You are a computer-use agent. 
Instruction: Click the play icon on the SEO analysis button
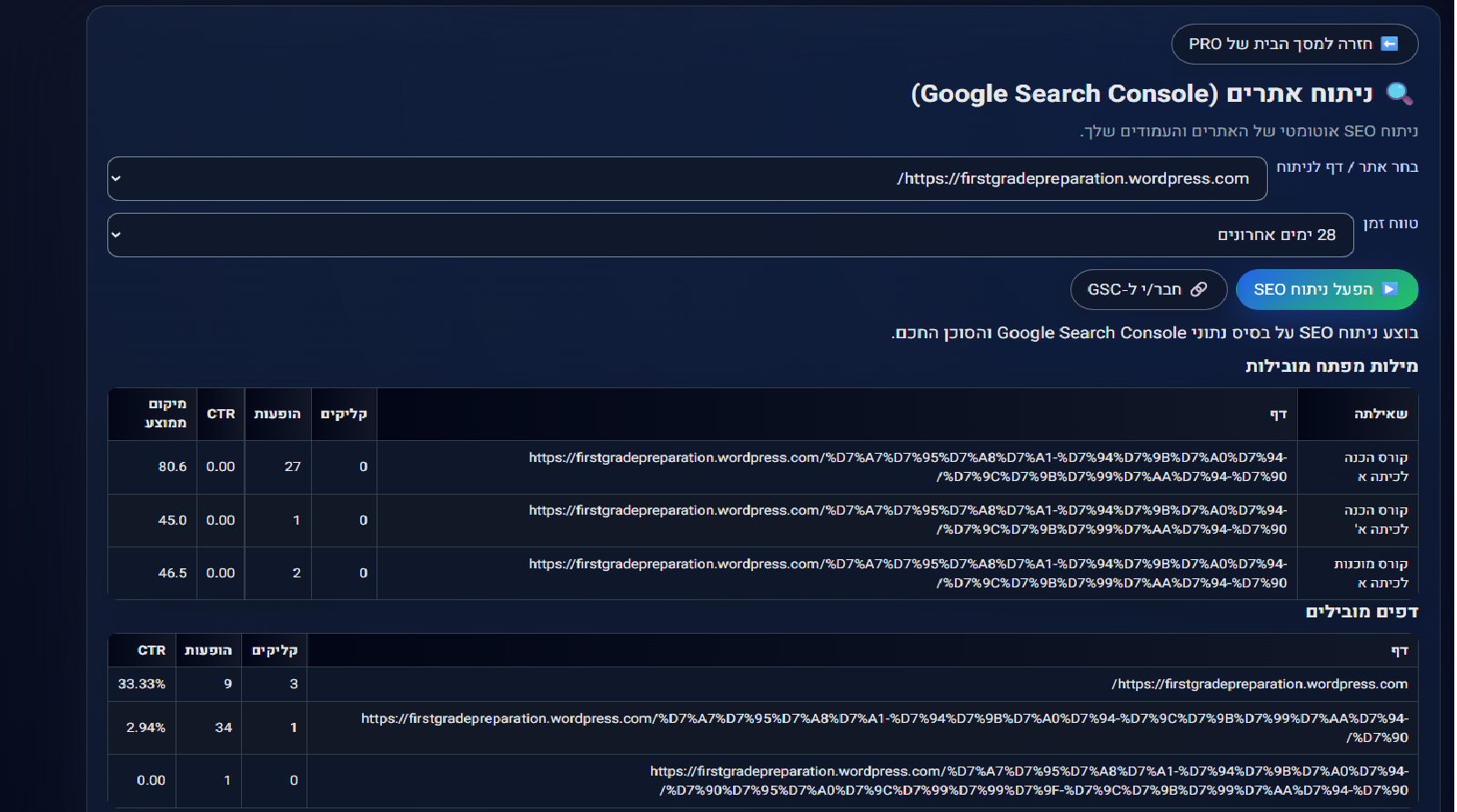coord(1389,289)
